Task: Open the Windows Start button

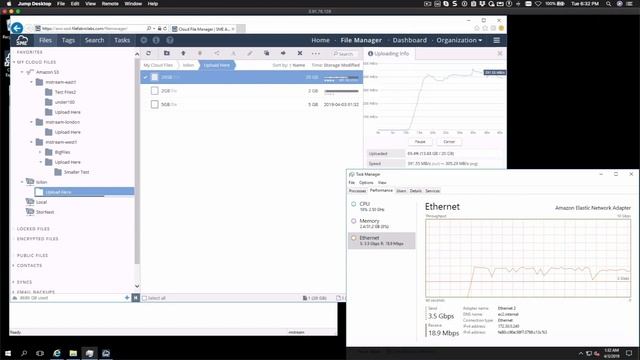Action: pyautogui.click(x=8, y=353)
